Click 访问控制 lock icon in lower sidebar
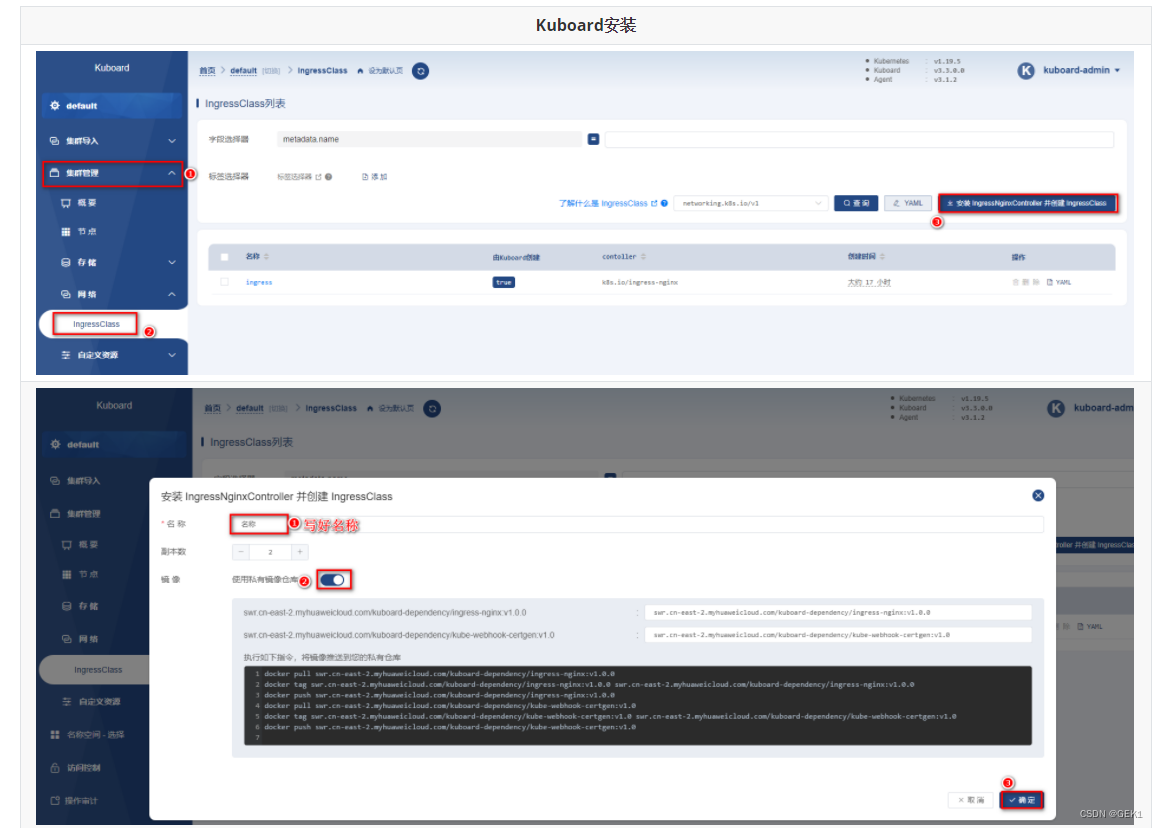This screenshot has width=1158, height=828. click(55, 767)
